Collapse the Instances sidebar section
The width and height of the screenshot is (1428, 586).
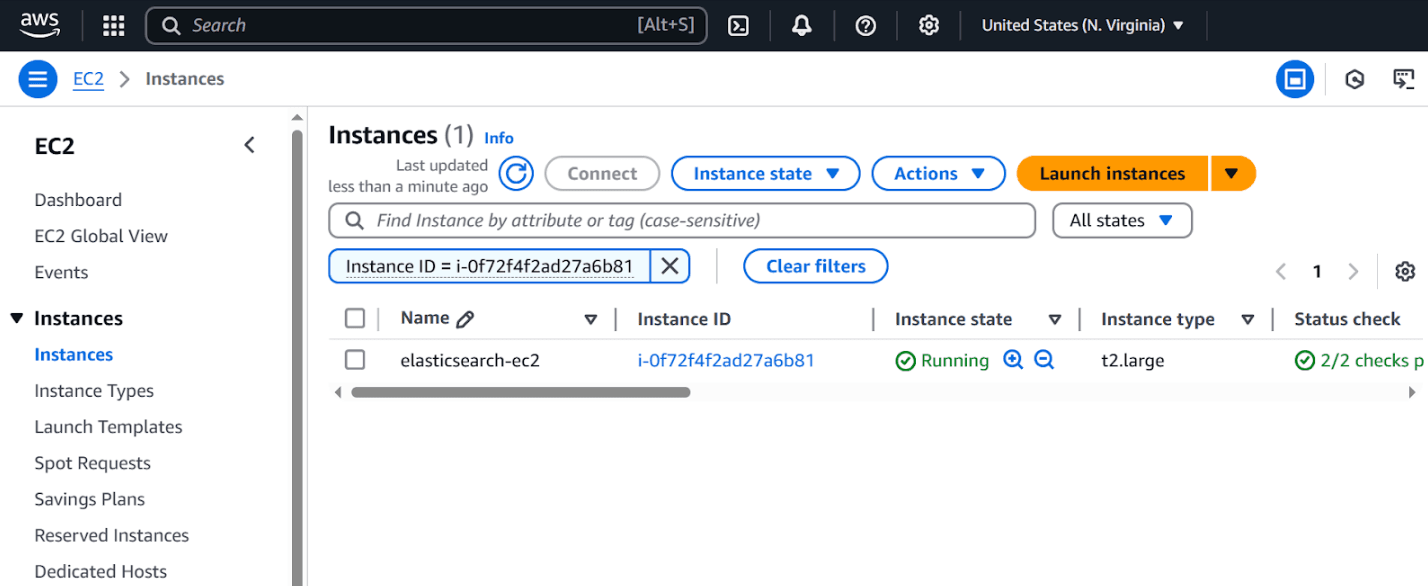click(x=16, y=319)
